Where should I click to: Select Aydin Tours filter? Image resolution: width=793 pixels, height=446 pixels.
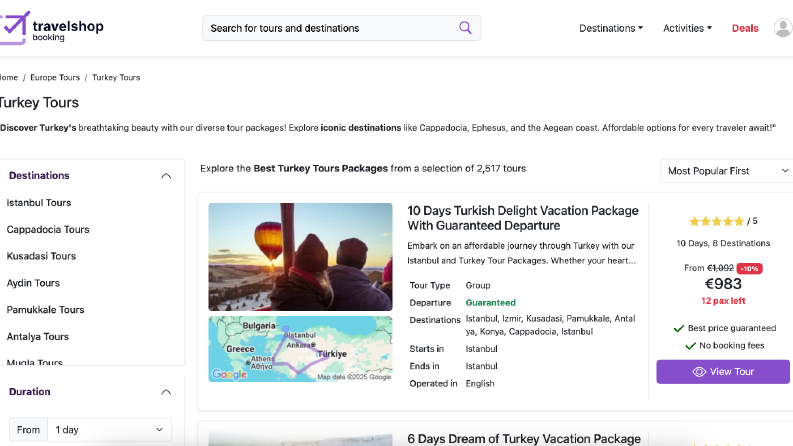(x=33, y=283)
